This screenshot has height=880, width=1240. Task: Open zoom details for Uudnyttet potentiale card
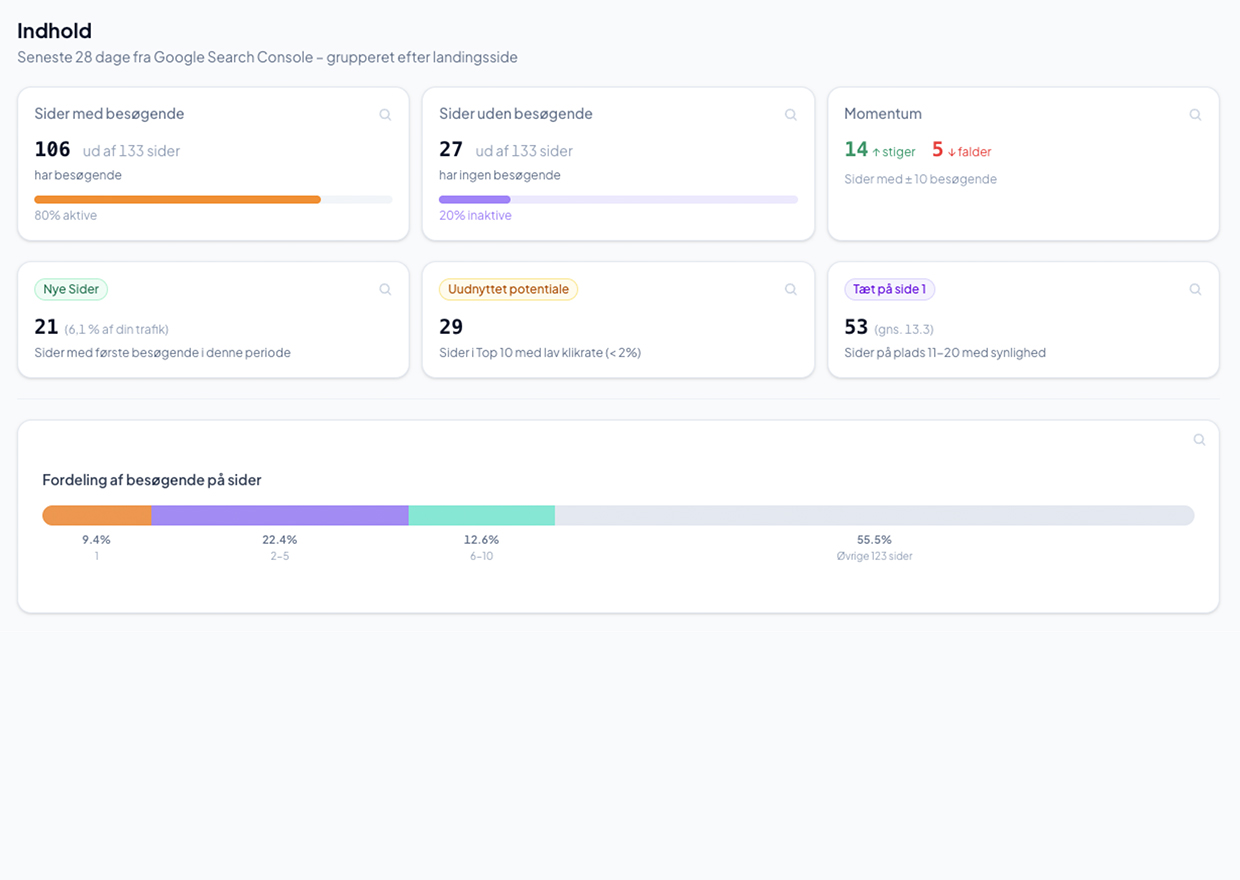click(x=790, y=289)
